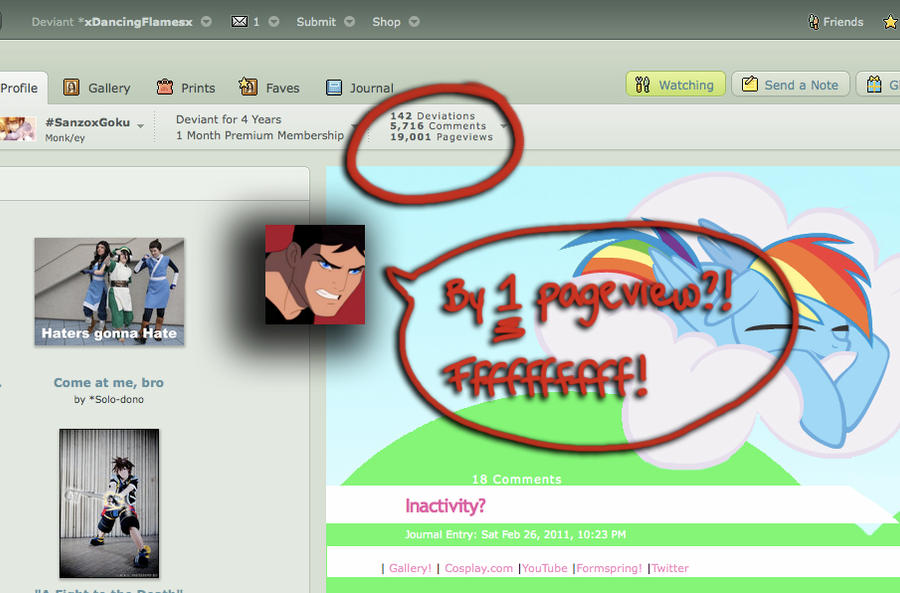
Task: Click the '19,001 Pageviews' stat
Action: (x=441, y=137)
